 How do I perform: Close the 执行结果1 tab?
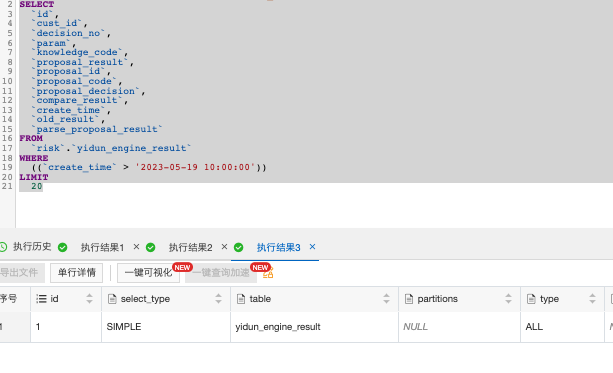(x=136, y=247)
